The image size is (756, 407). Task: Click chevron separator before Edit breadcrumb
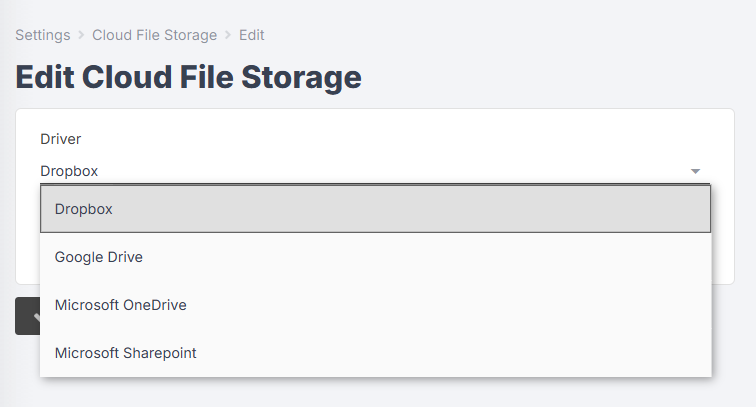[x=228, y=35]
